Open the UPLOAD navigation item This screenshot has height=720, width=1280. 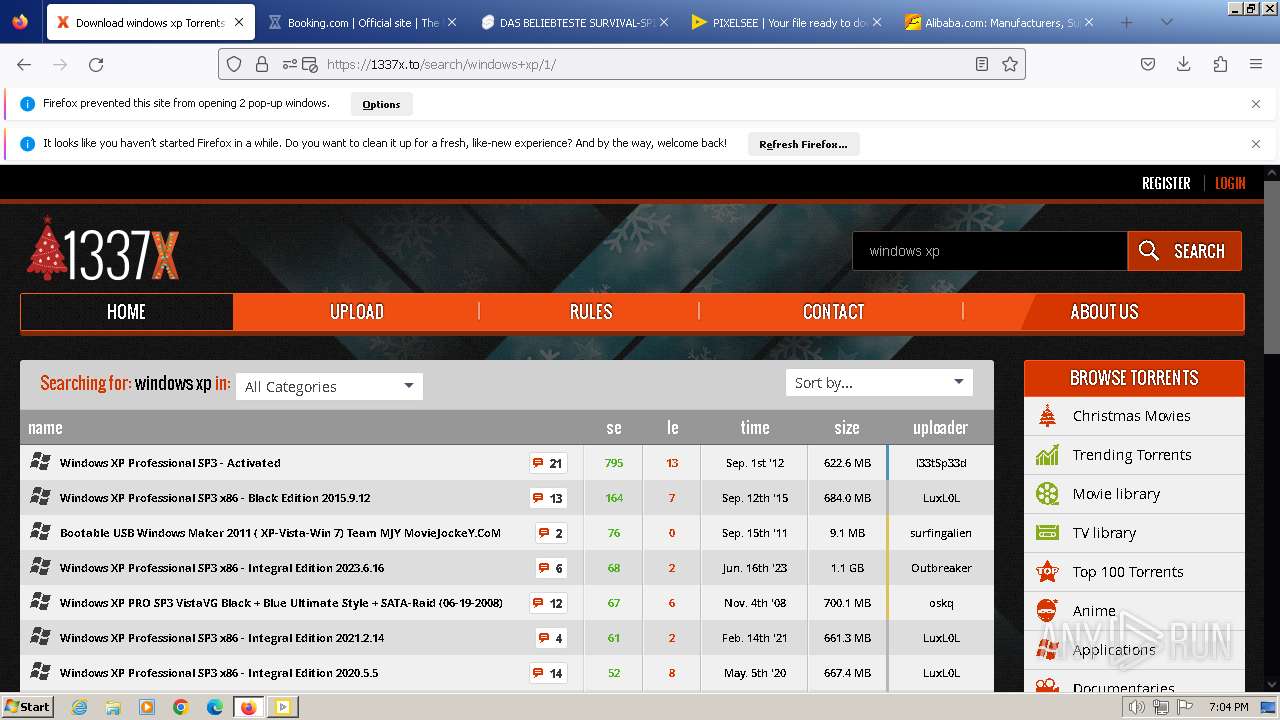coord(357,312)
